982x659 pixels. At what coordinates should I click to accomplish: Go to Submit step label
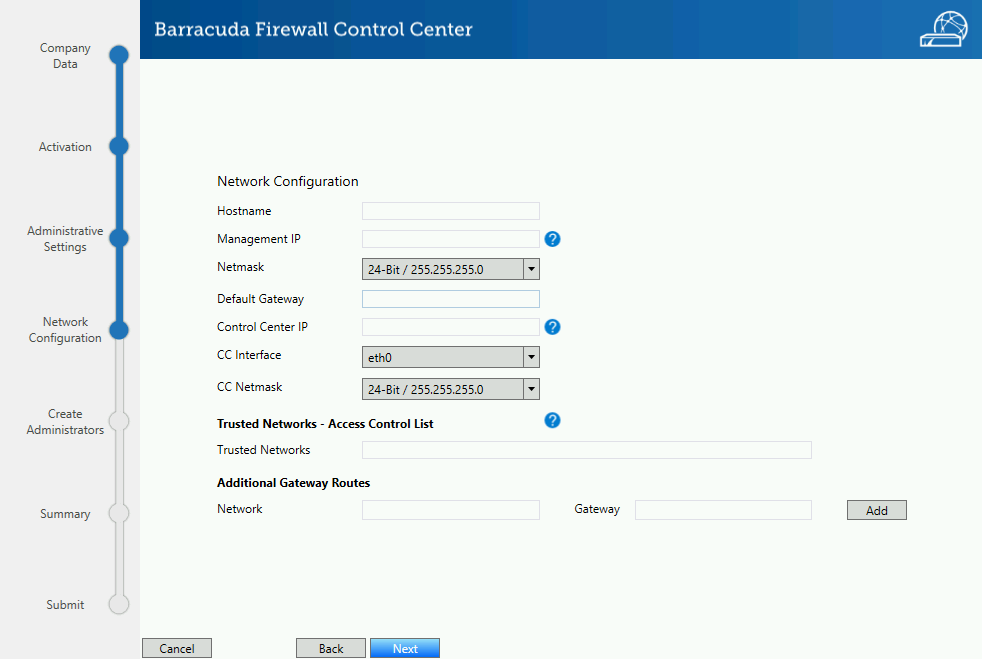[x=65, y=605]
